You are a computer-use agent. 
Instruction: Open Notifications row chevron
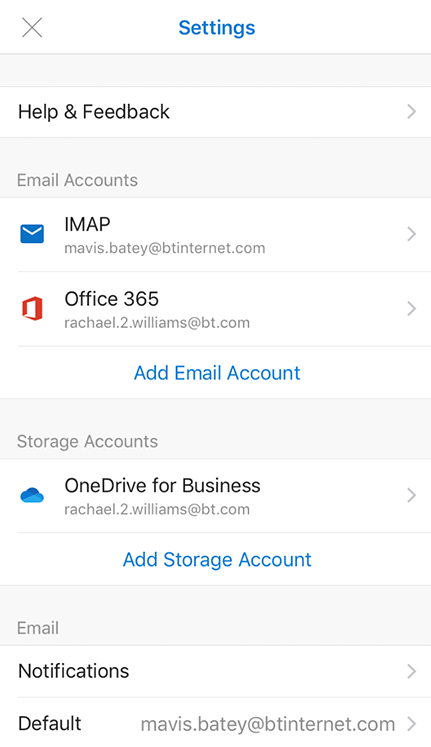[411, 671]
